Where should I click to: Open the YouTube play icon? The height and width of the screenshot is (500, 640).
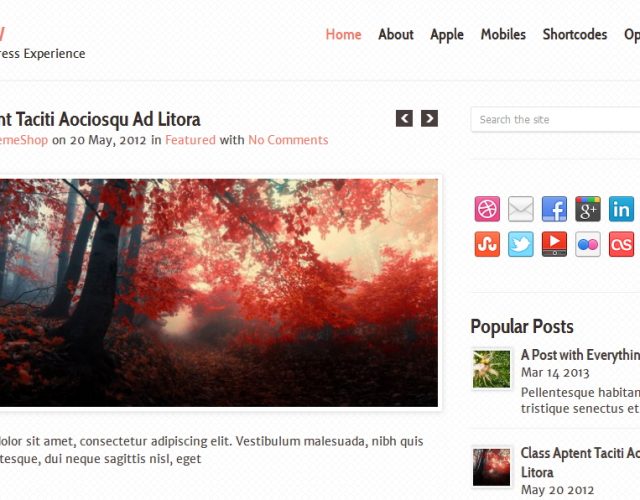554,244
